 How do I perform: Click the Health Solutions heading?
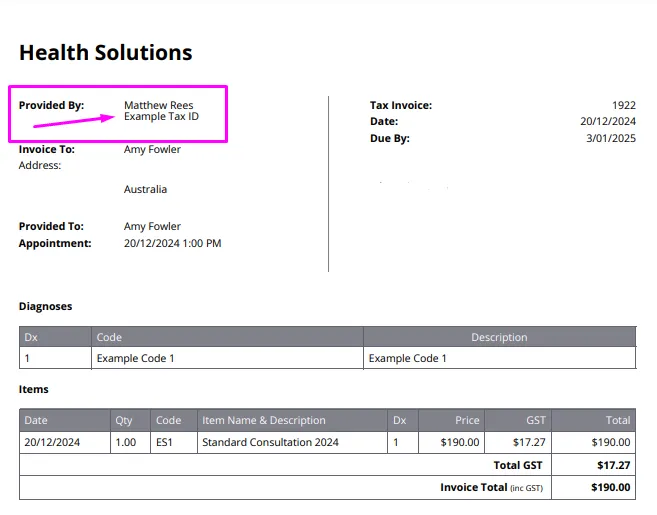[x=106, y=53]
